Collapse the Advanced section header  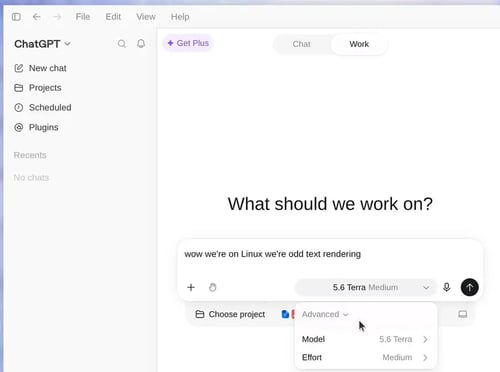pos(325,314)
